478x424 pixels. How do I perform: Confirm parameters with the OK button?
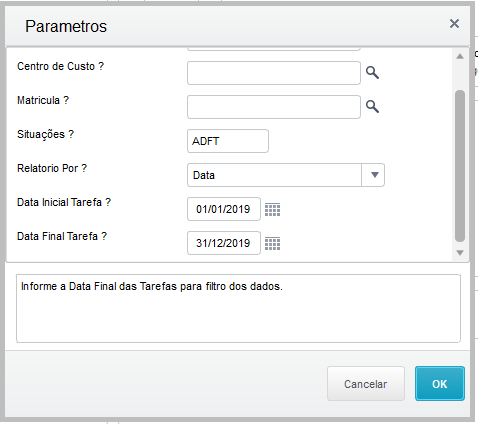click(x=440, y=384)
